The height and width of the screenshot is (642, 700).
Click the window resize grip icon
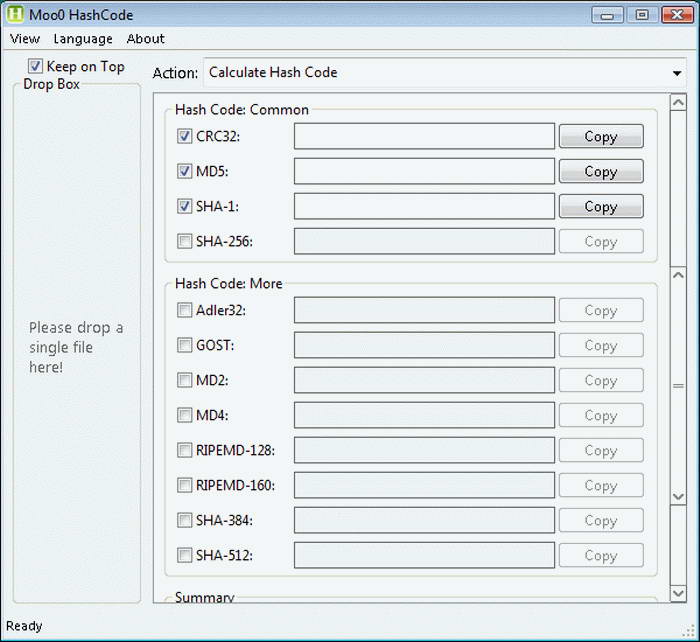pyautogui.click(x=689, y=631)
